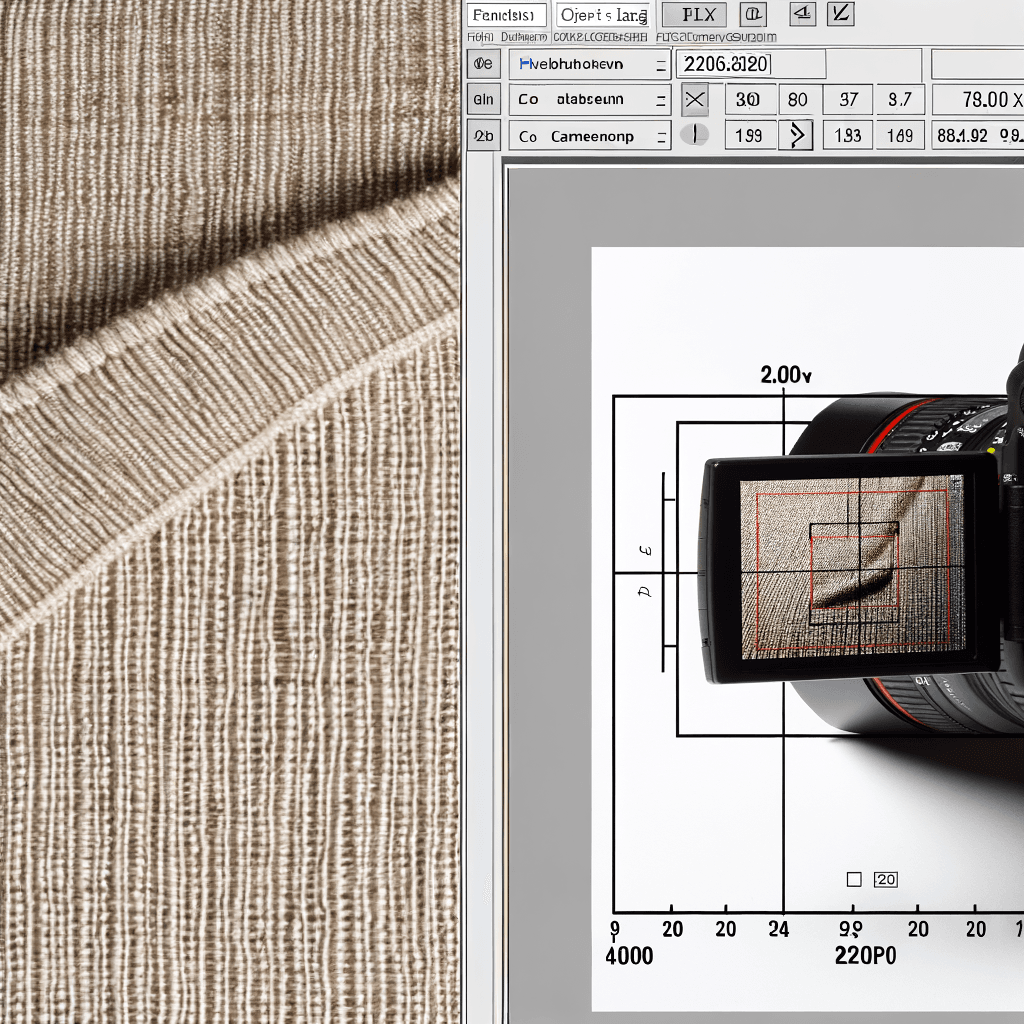
Task: Open the 'Co atabseunn' dropdown
Action: pos(590,99)
